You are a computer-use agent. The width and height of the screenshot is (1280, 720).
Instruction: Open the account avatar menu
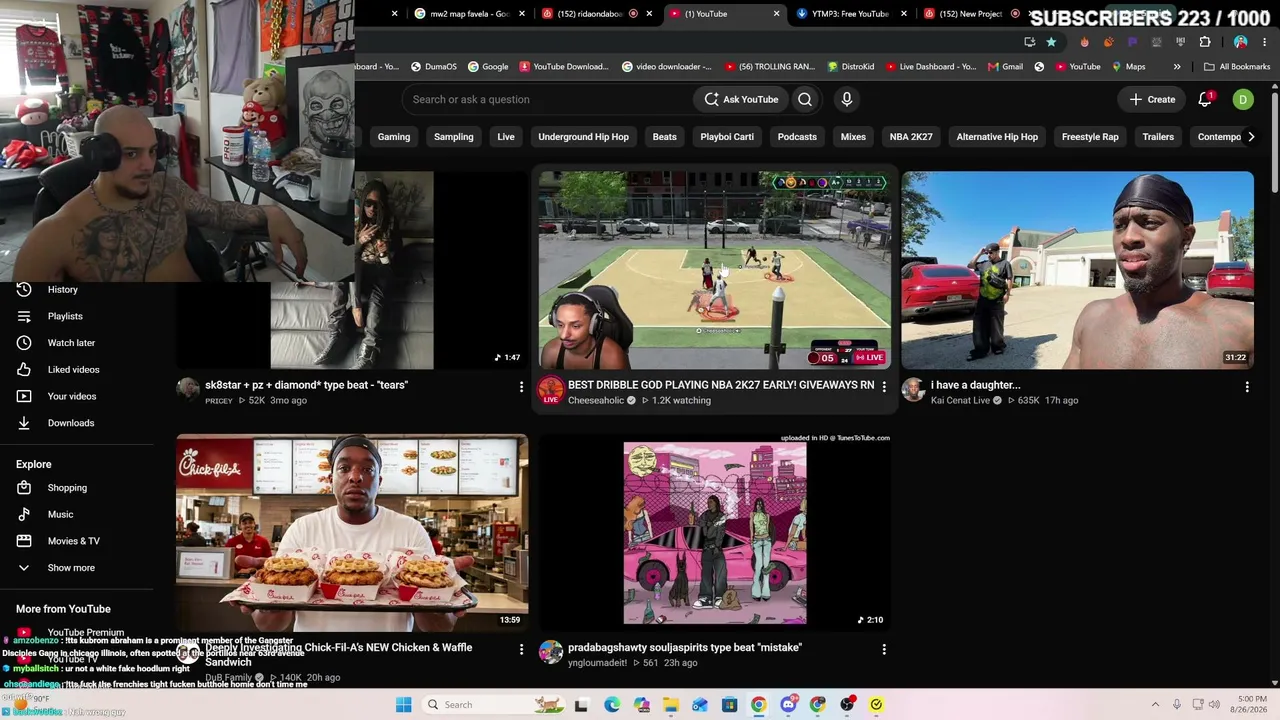click(x=1242, y=99)
